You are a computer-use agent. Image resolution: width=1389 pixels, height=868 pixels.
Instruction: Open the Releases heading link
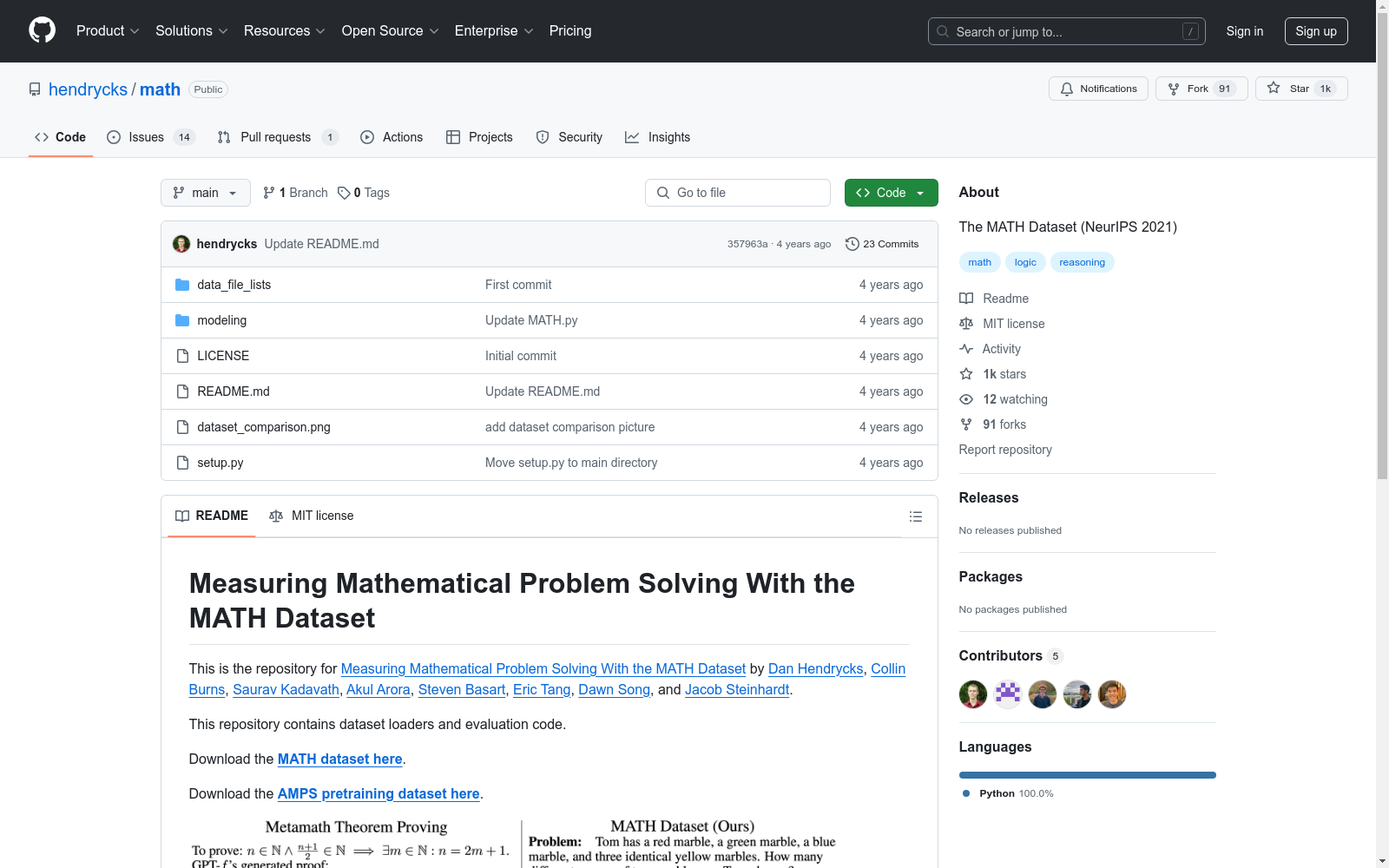point(989,497)
